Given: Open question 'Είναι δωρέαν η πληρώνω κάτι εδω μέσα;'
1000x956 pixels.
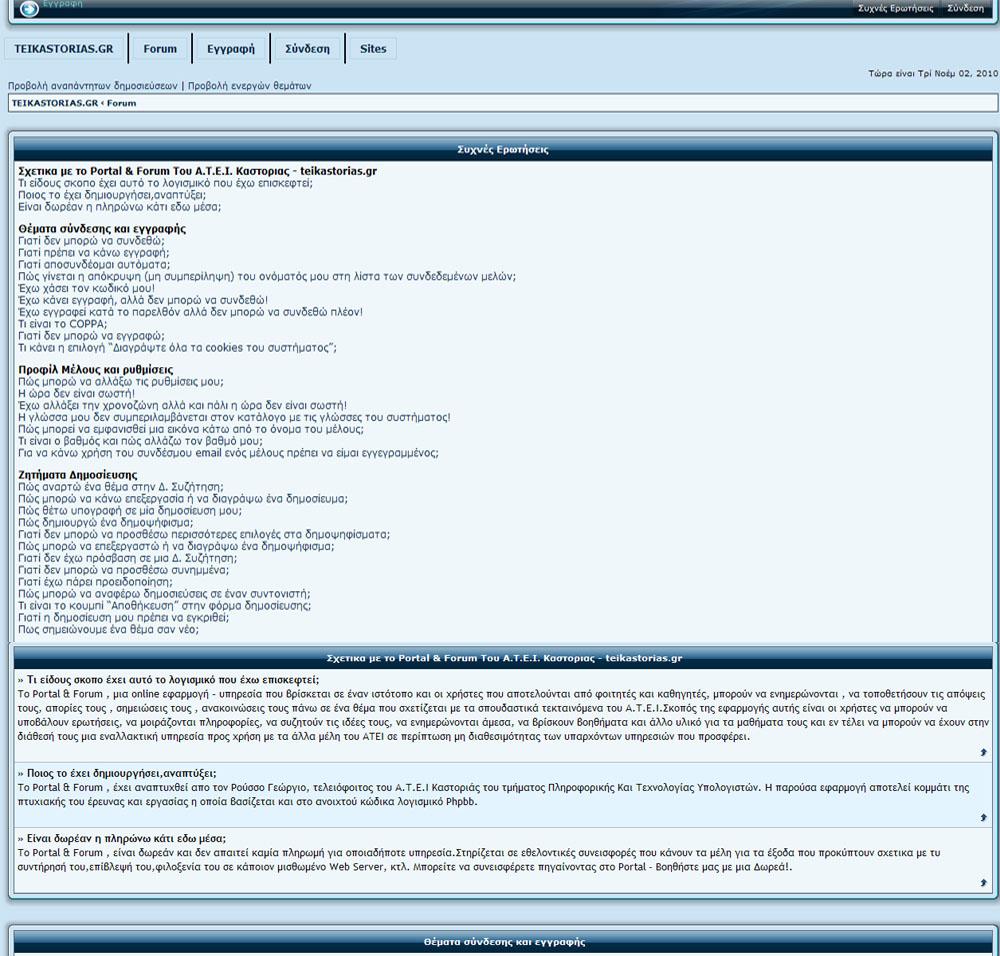Looking at the screenshot, I should [119, 207].
